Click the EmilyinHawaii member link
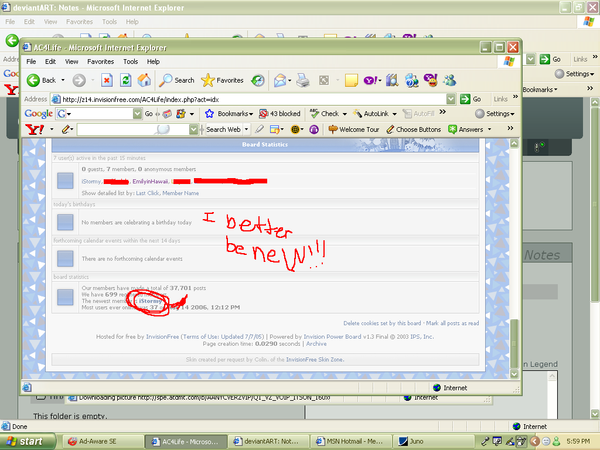600x450 pixels. (150, 181)
